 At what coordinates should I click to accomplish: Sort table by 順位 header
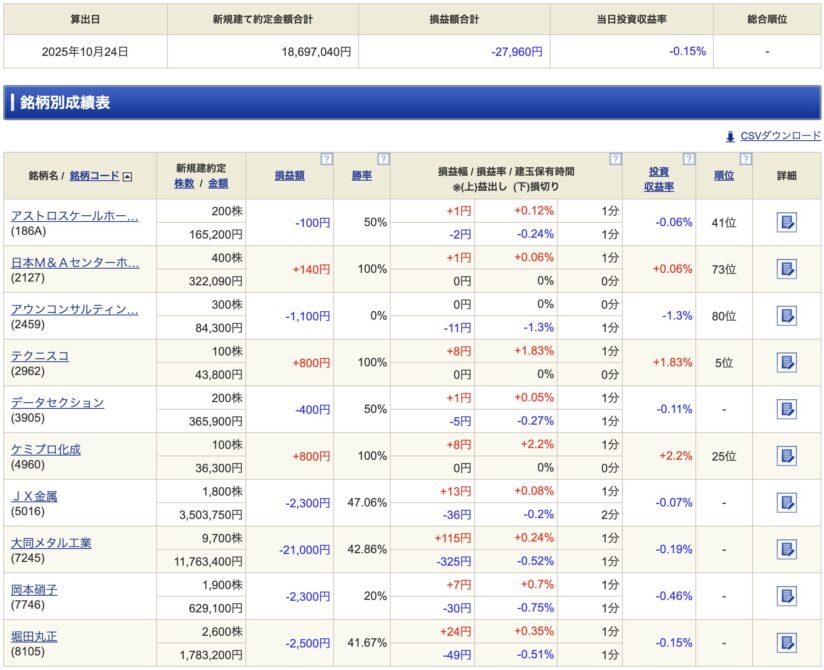724,175
